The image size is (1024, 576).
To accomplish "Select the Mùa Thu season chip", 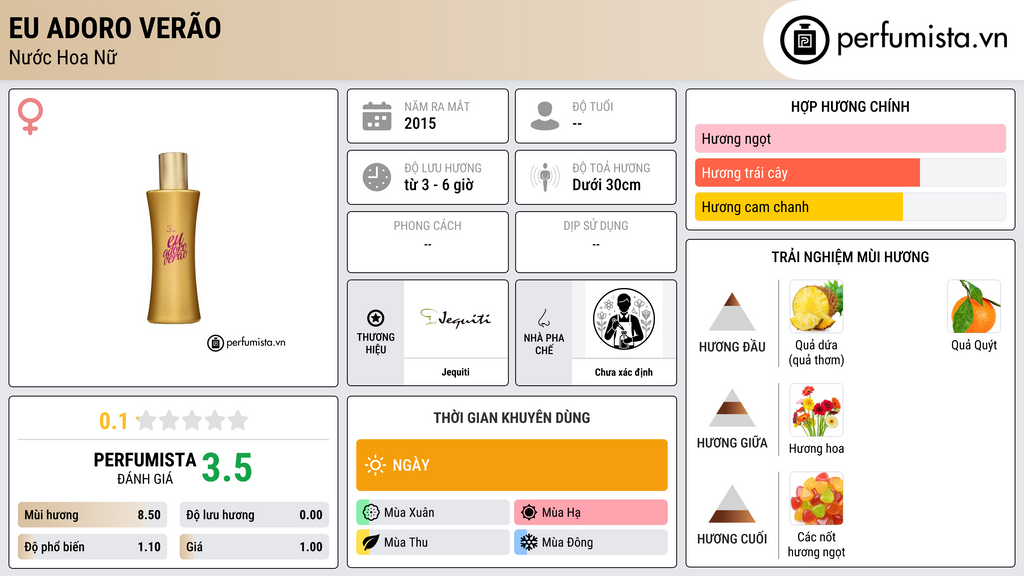I will [x=433, y=542].
